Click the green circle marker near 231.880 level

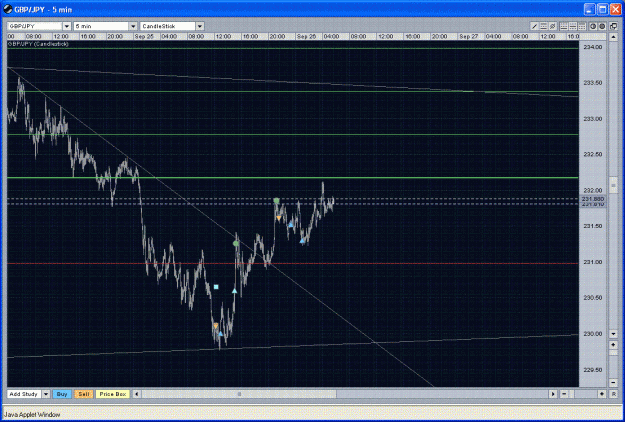tap(276, 200)
